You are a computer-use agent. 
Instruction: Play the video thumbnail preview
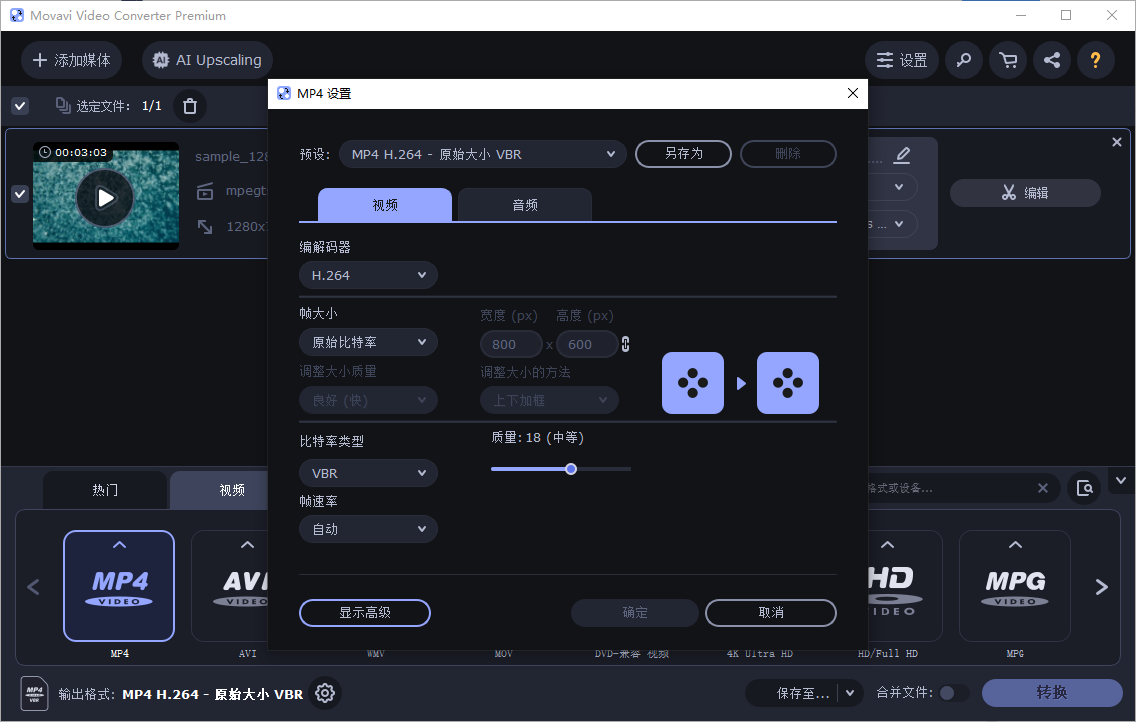105,197
